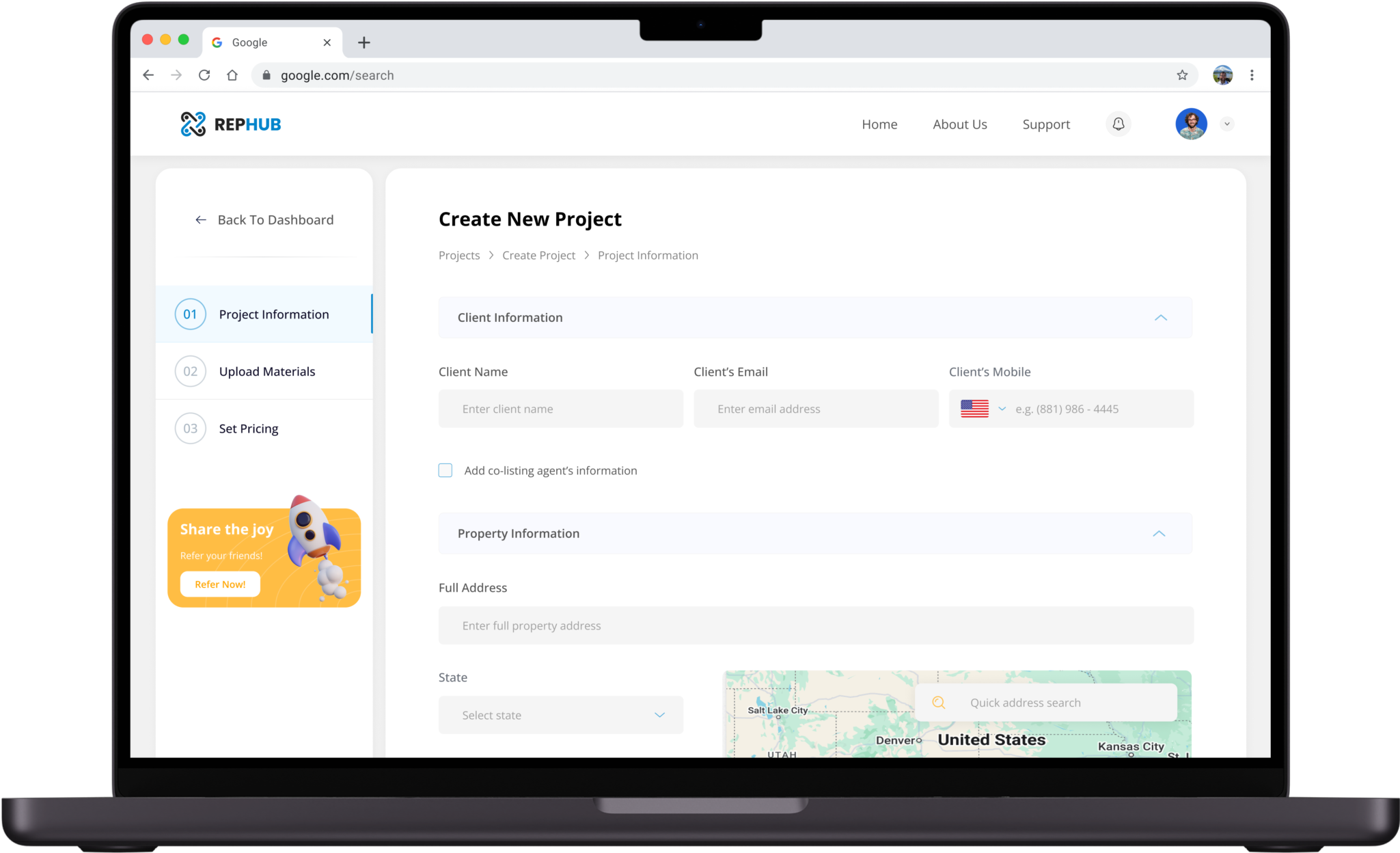
Task: Bookmark page with star icon
Action: pos(1182,75)
